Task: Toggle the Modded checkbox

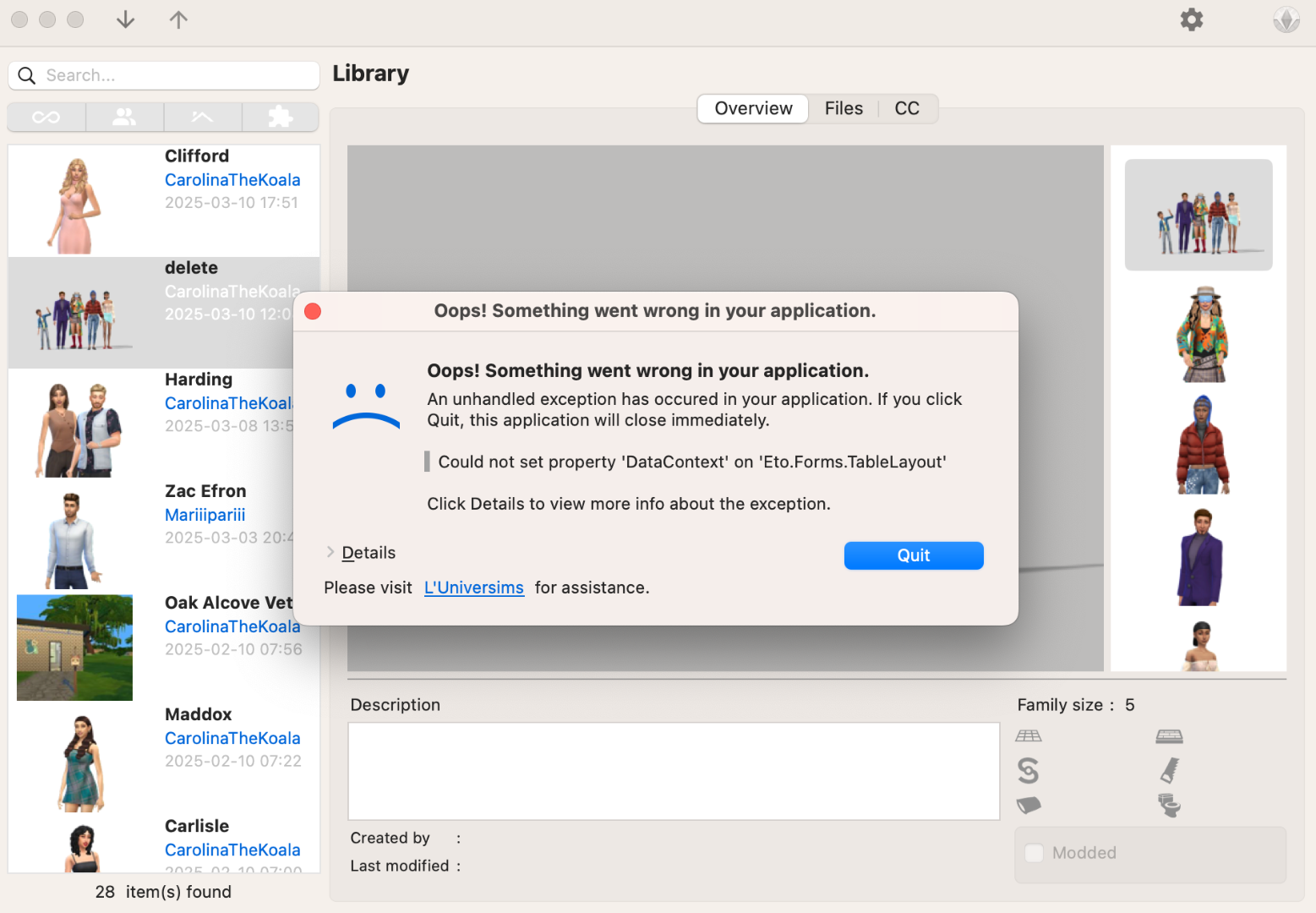Action: [1035, 853]
